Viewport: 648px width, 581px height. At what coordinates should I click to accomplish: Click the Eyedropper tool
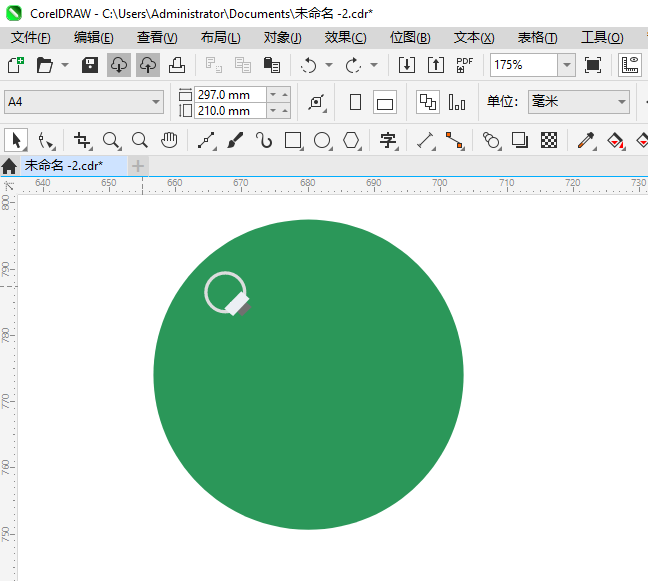click(x=586, y=141)
